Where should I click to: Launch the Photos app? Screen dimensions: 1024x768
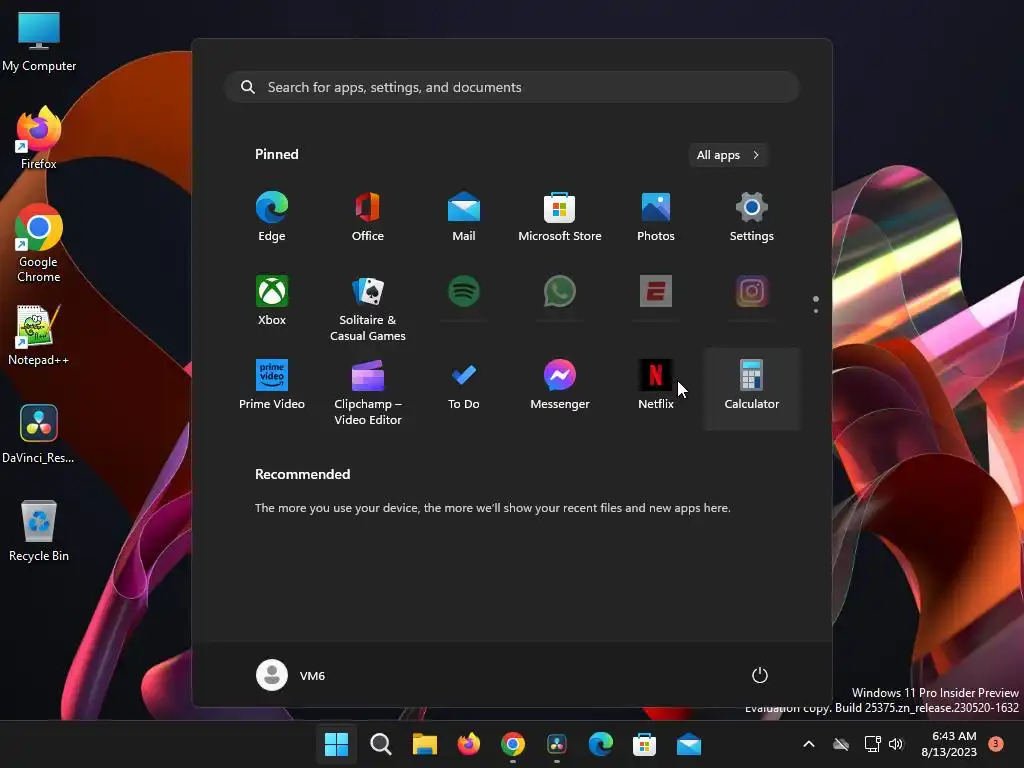(x=656, y=217)
